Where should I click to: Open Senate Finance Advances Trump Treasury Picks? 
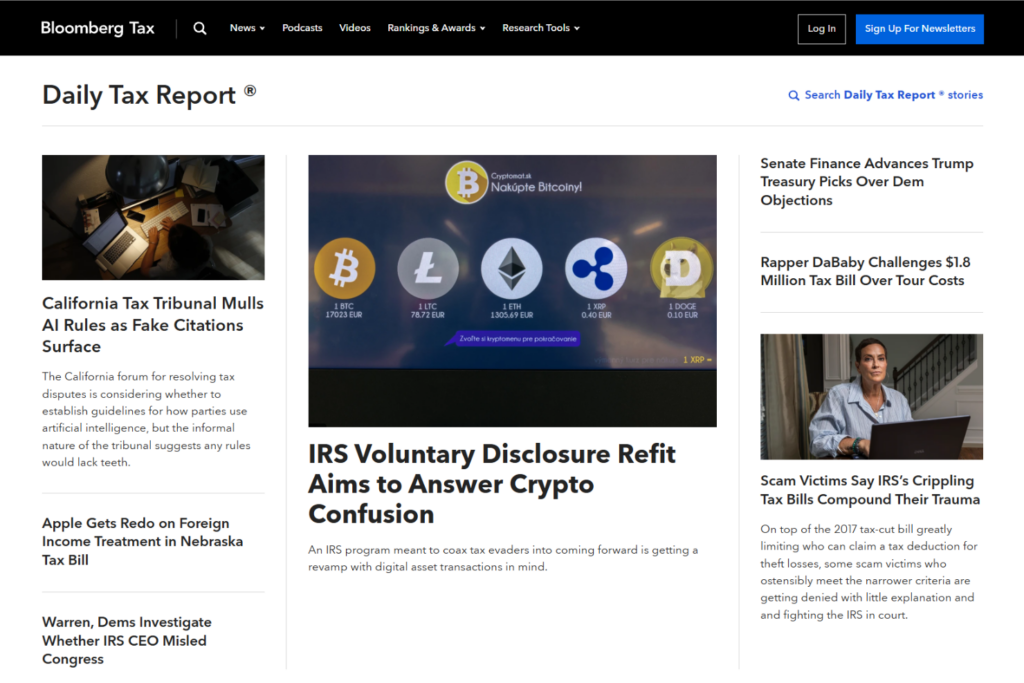coord(867,182)
